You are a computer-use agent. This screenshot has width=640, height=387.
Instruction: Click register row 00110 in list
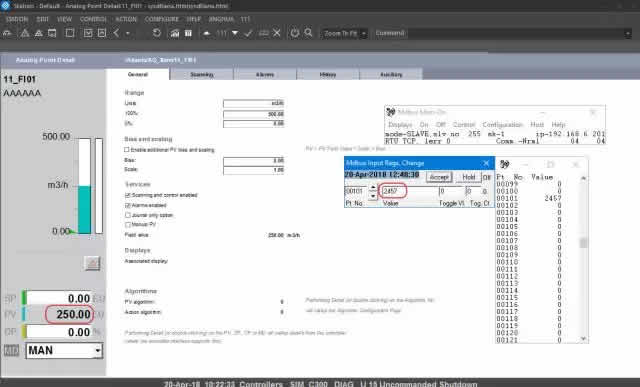529,262
